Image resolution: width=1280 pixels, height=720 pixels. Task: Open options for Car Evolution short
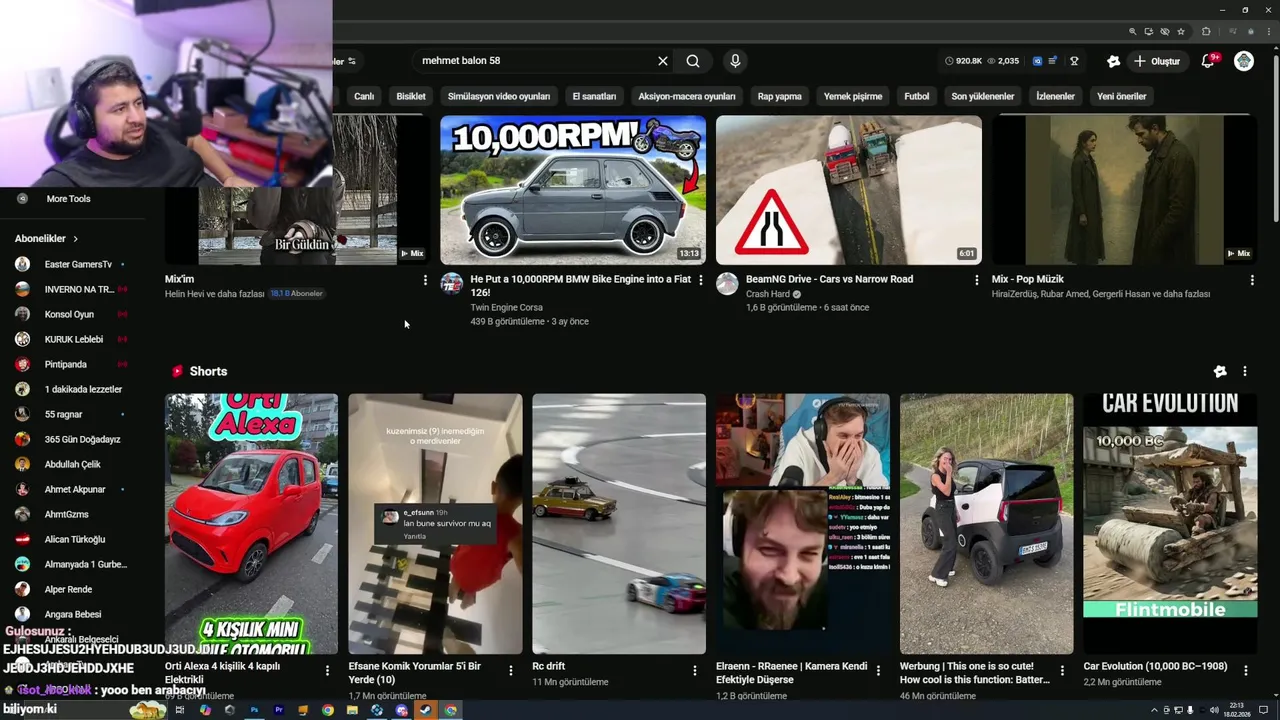pyautogui.click(x=1246, y=670)
